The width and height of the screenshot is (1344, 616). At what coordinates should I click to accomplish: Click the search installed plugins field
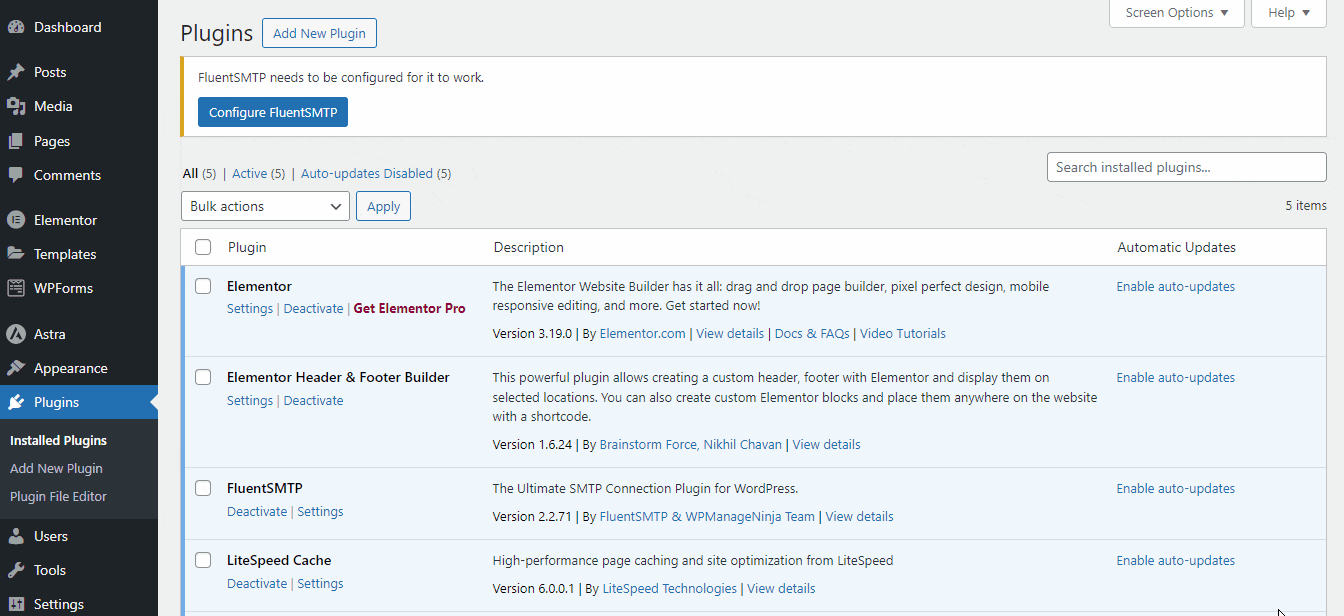tap(1185, 167)
